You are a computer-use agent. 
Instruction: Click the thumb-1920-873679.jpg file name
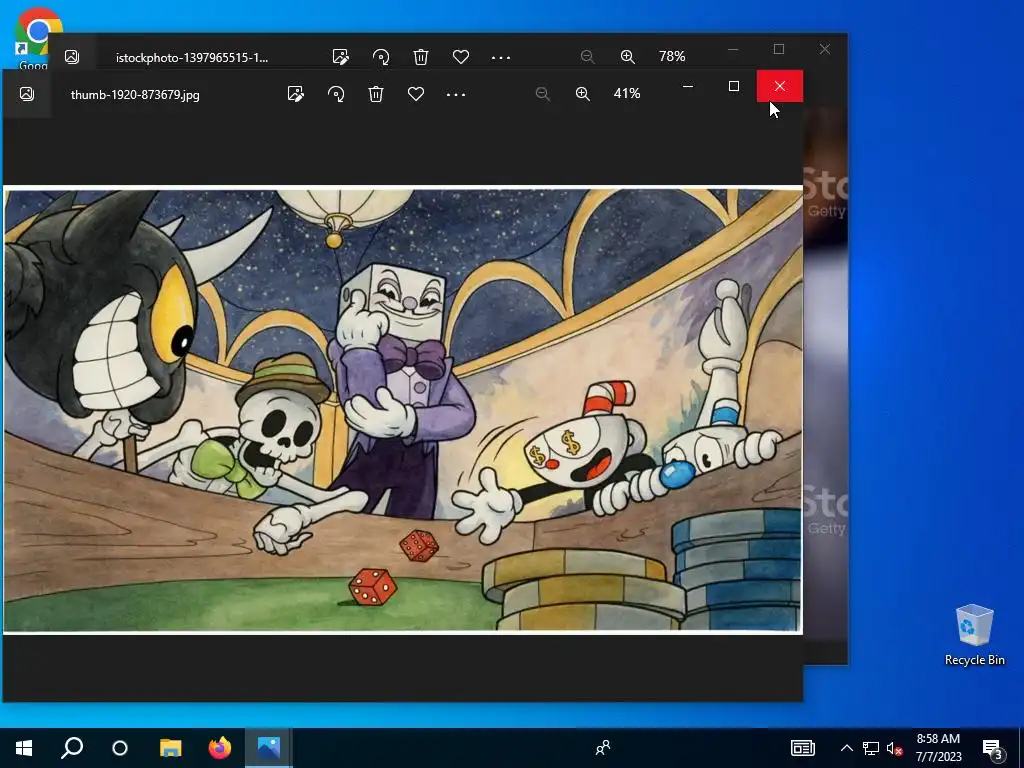click(x=135, y=95)
